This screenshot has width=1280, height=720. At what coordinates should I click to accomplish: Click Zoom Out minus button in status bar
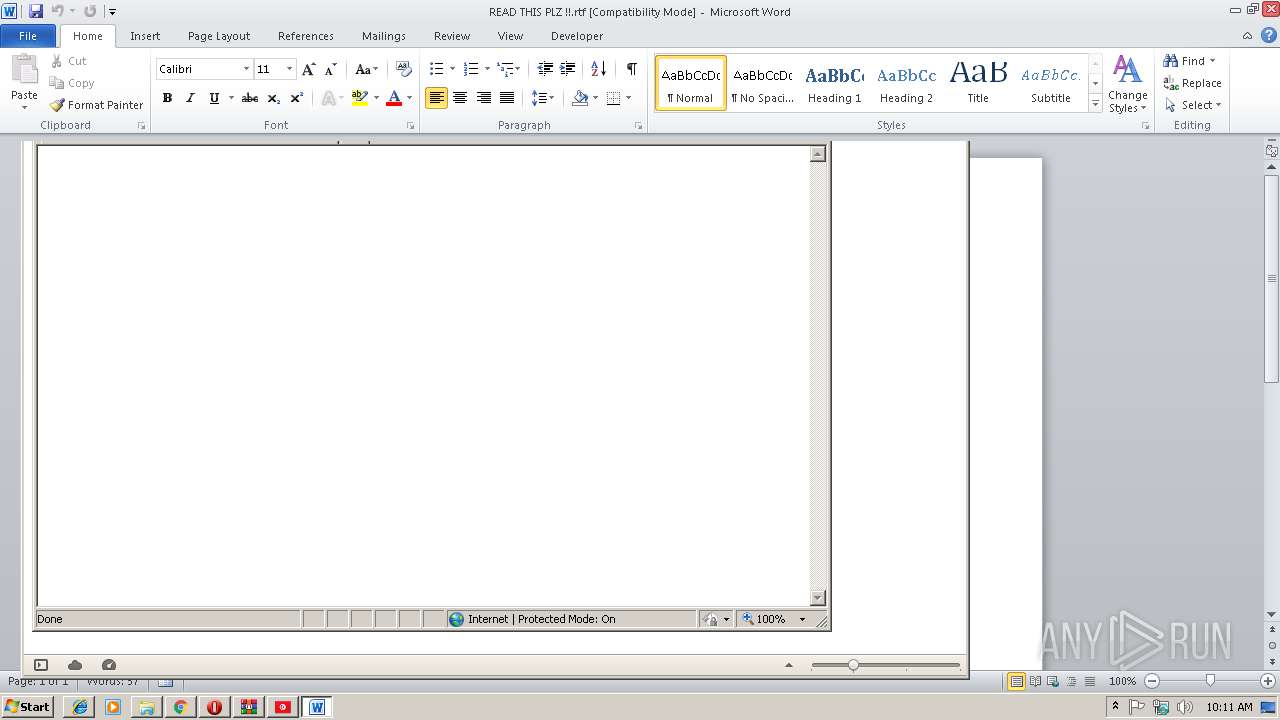[x=1152, y=681]
